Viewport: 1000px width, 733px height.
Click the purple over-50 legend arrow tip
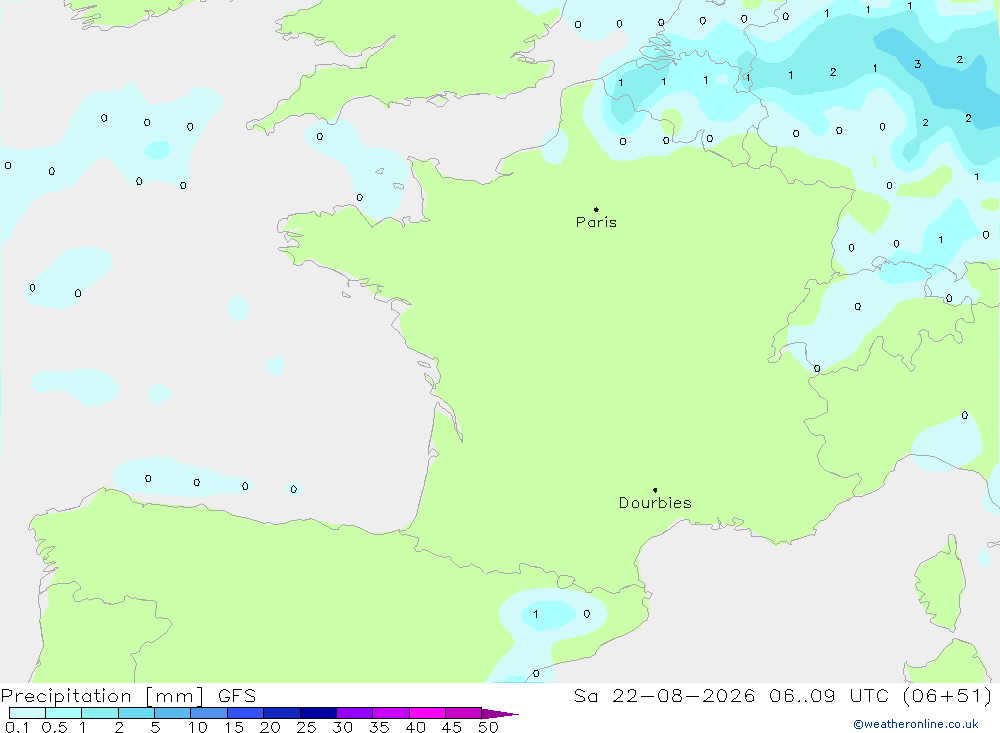[501, 713]
